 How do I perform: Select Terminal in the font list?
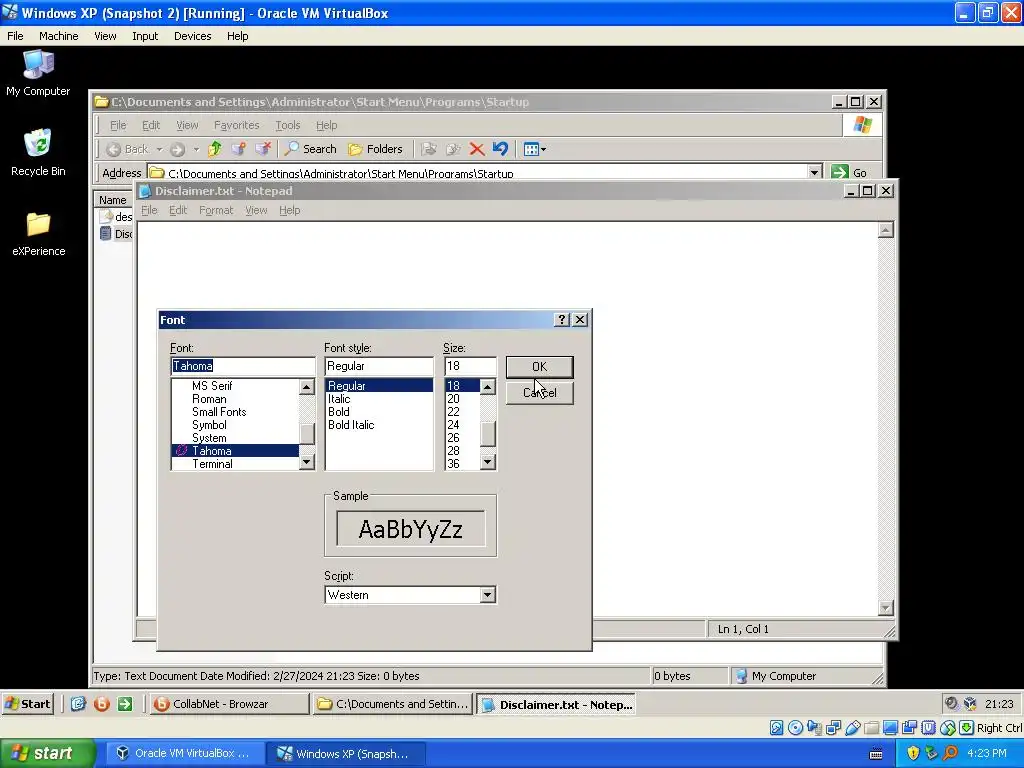tap(212, 464)
